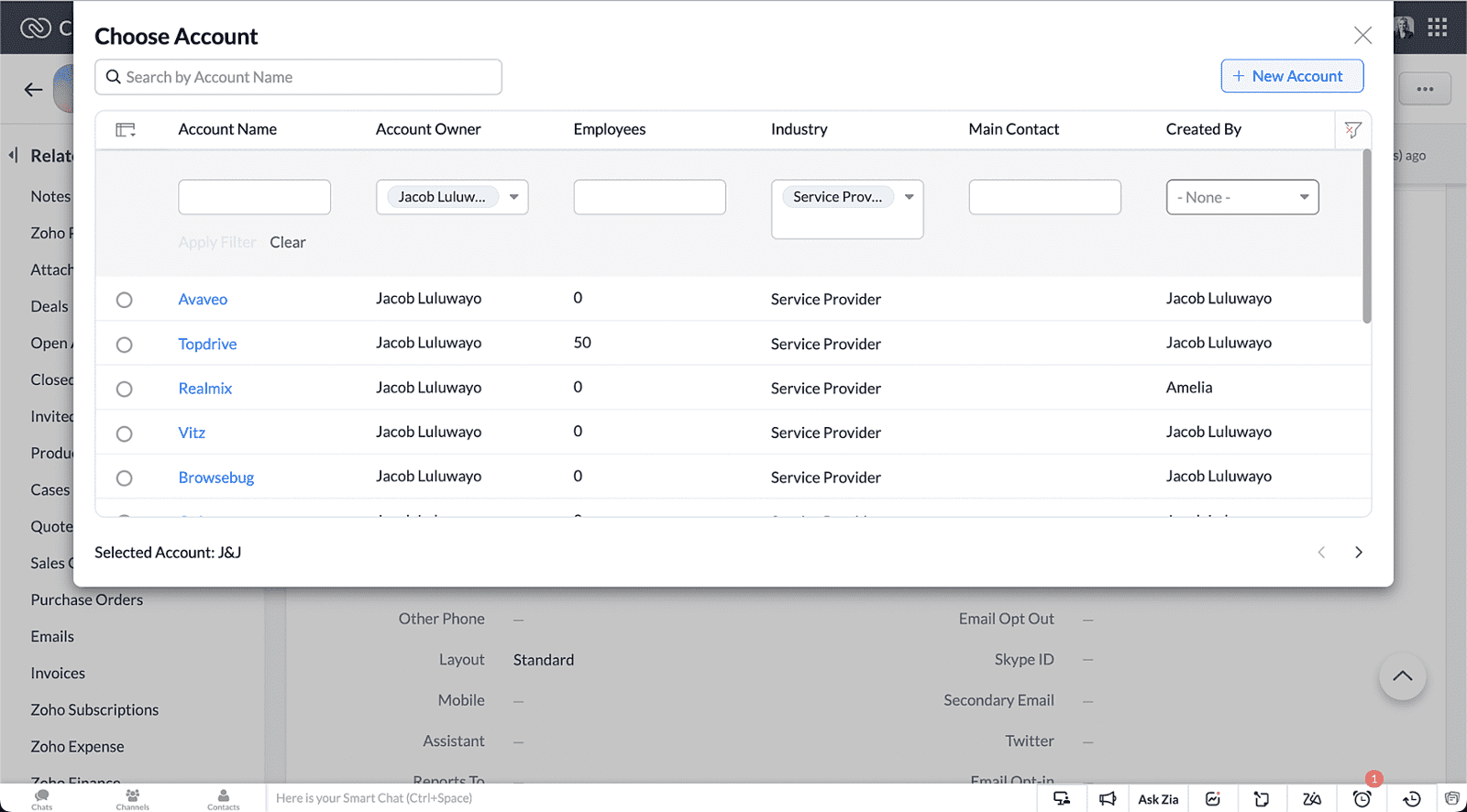Click the Smart Chat input field
Screen dimensions: 1467x812
[651, 798]
